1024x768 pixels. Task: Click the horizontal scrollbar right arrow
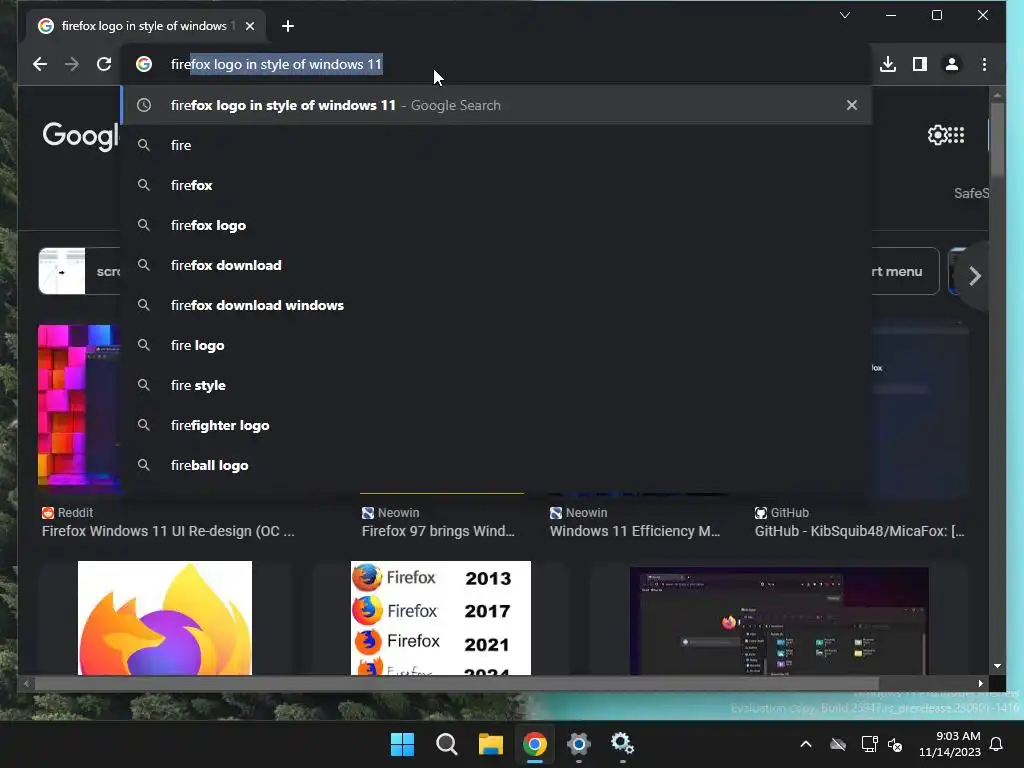pos(980,684)
